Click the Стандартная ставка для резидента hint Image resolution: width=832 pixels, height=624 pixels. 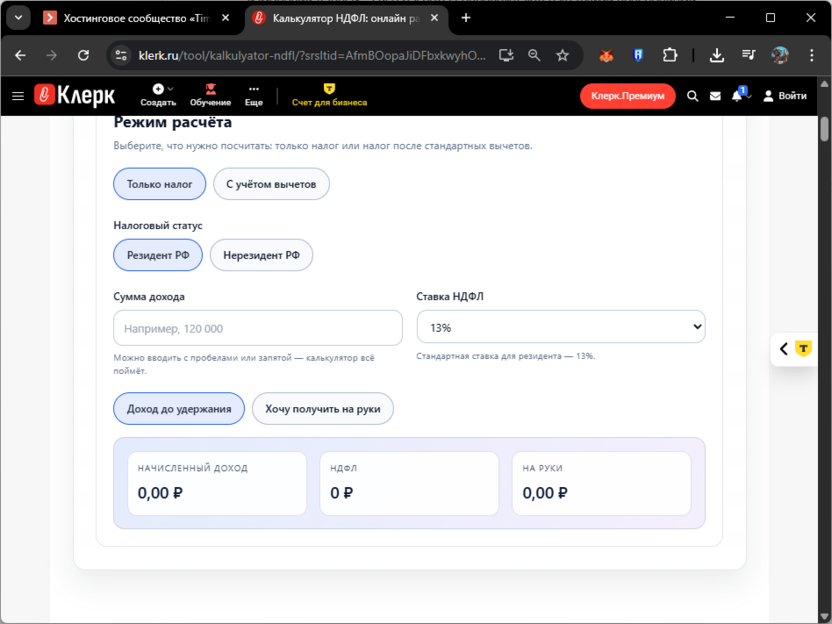[x=506, y=356]
